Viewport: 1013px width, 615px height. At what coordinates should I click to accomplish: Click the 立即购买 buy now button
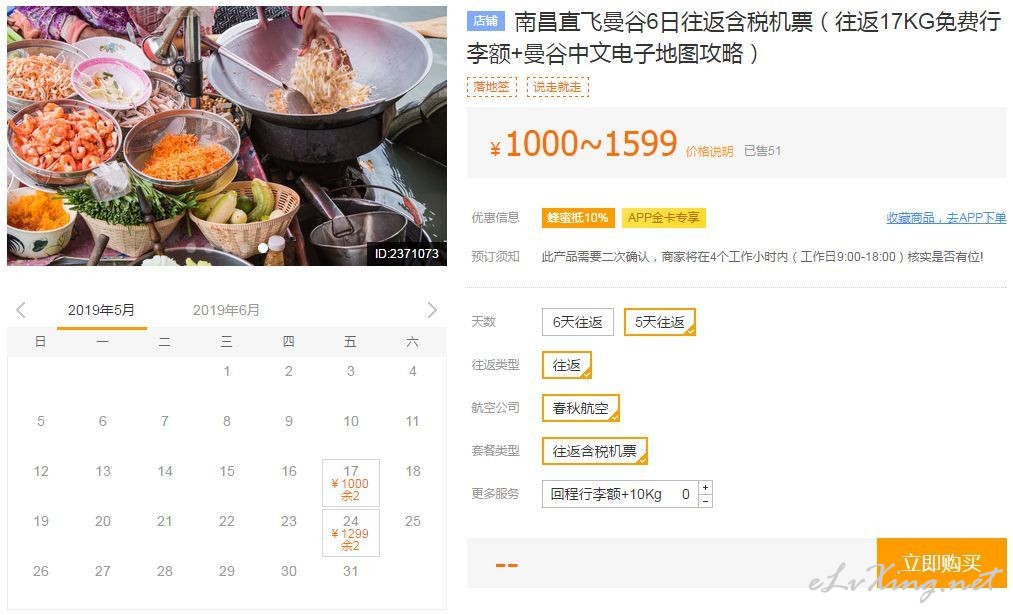(941, 563)
